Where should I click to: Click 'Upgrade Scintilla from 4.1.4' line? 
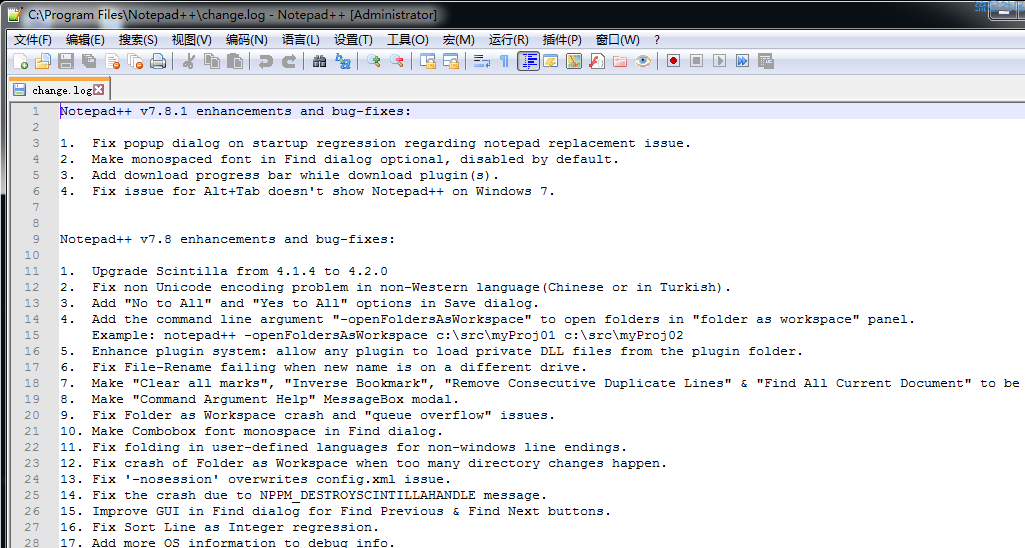(x=224, y=271)
